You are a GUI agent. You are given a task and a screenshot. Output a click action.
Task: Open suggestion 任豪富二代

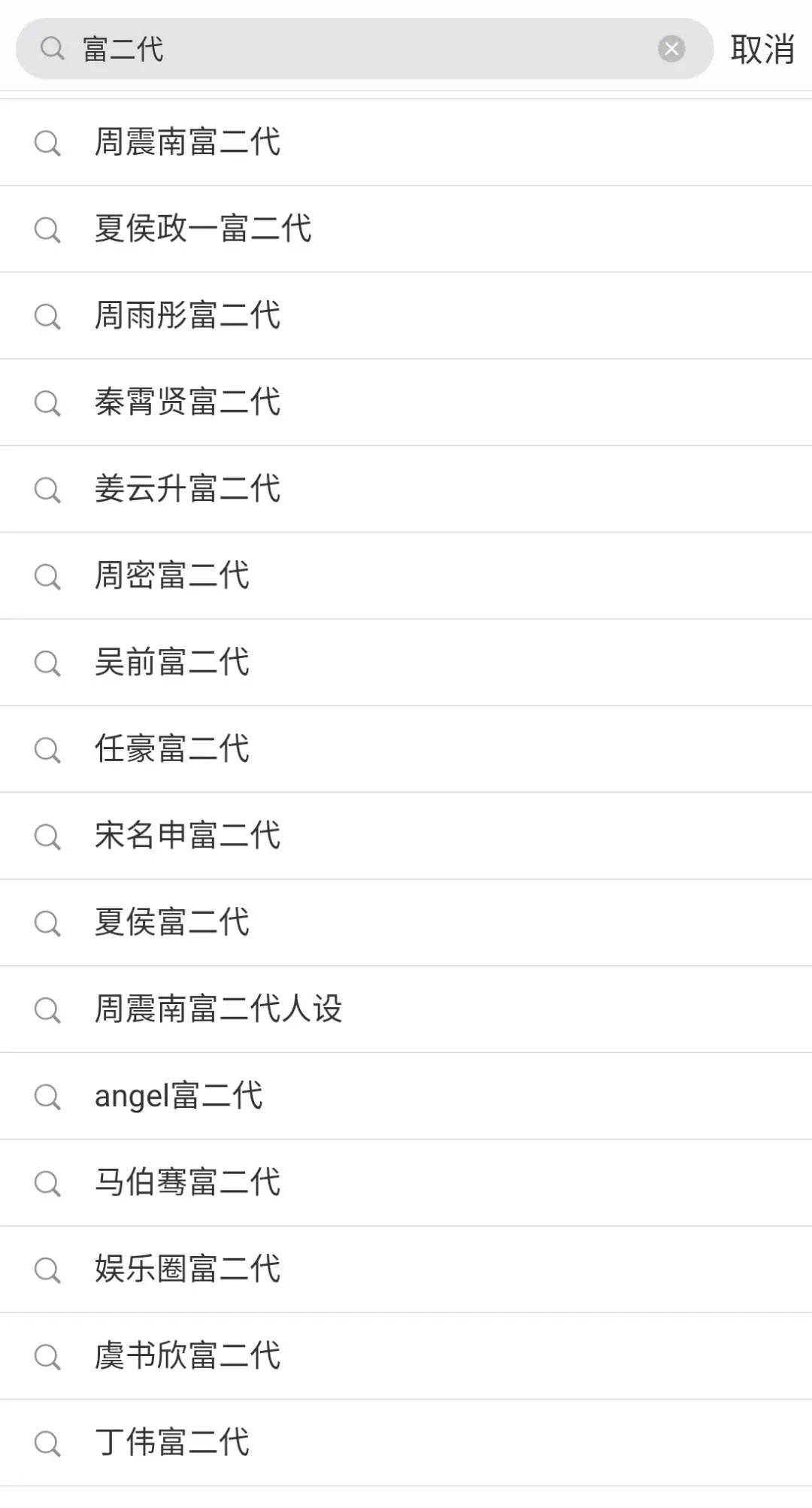click(x=171, y=749)
